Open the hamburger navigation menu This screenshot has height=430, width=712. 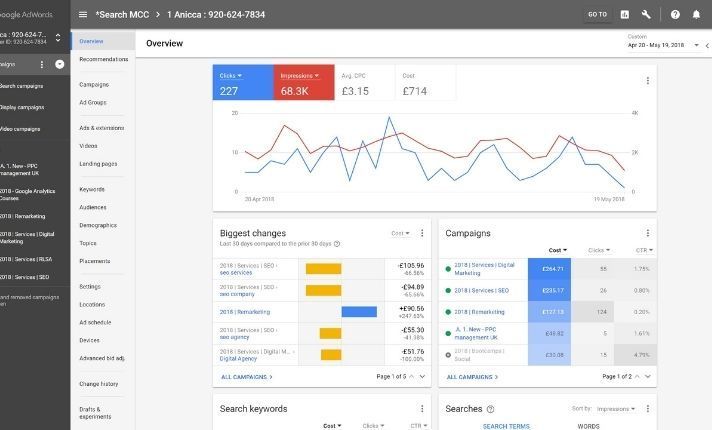pos(83,14)
